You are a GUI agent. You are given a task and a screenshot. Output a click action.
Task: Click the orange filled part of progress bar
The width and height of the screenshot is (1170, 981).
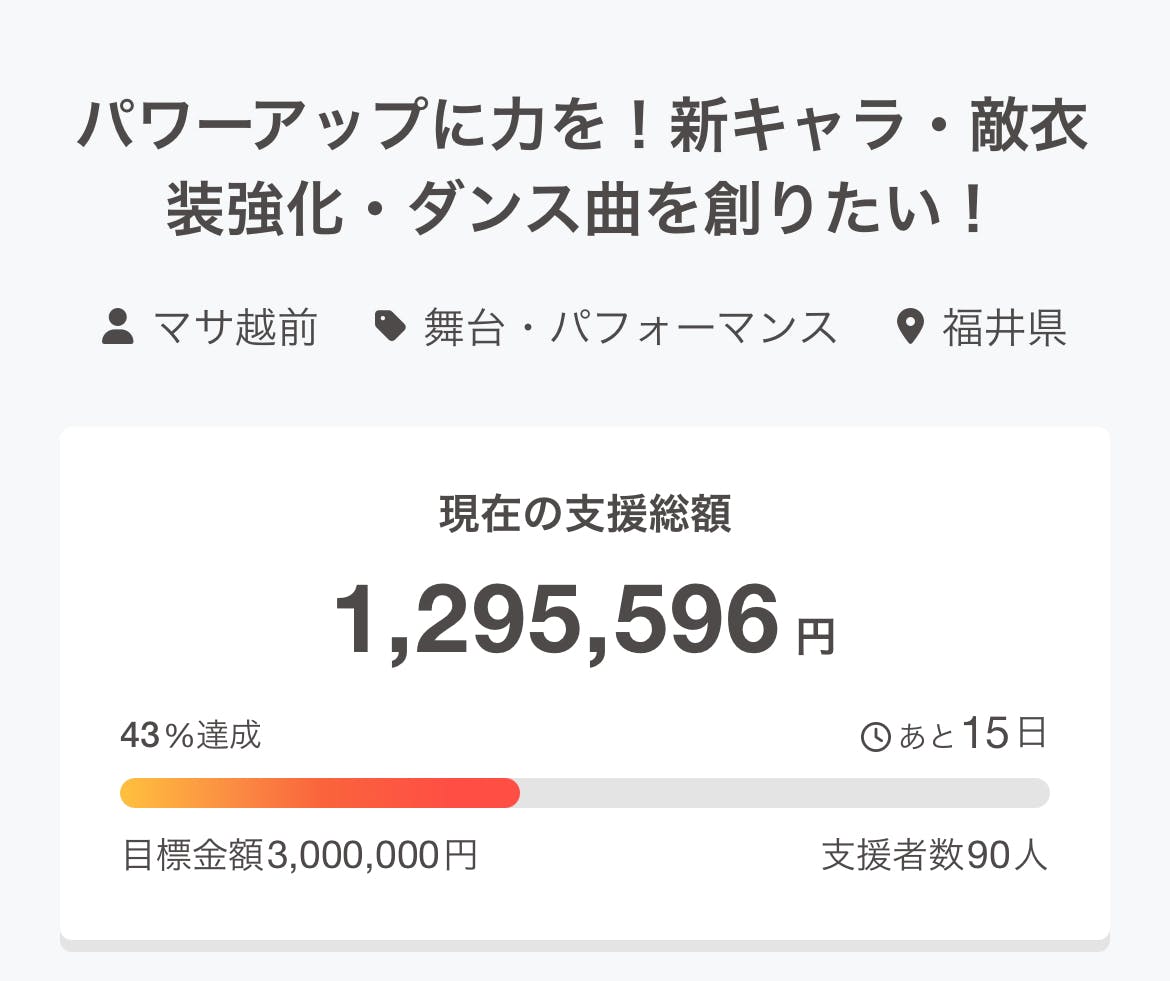click(x=320, y=793)
